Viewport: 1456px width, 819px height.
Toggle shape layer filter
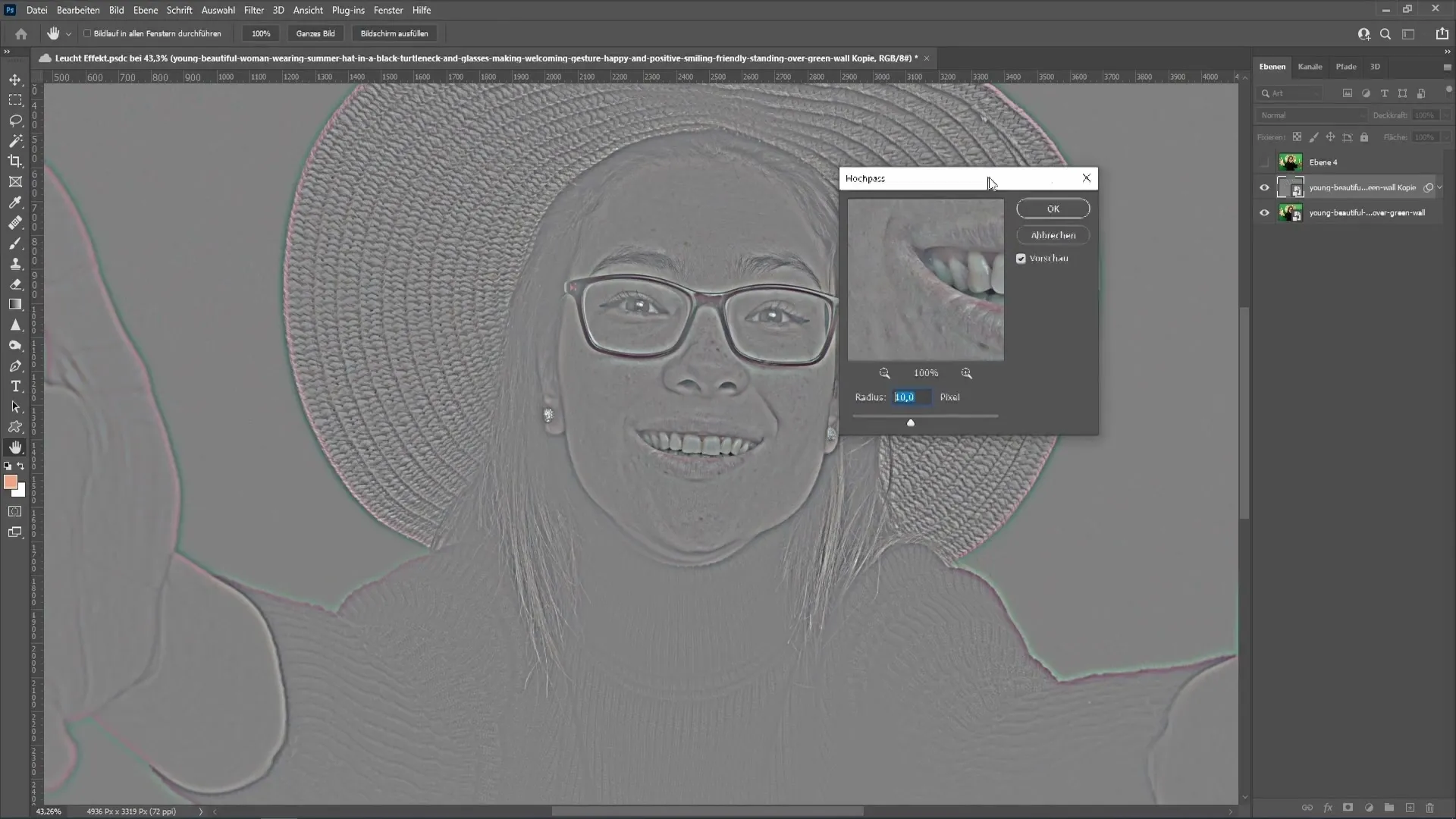click(x=1402, y=93)
